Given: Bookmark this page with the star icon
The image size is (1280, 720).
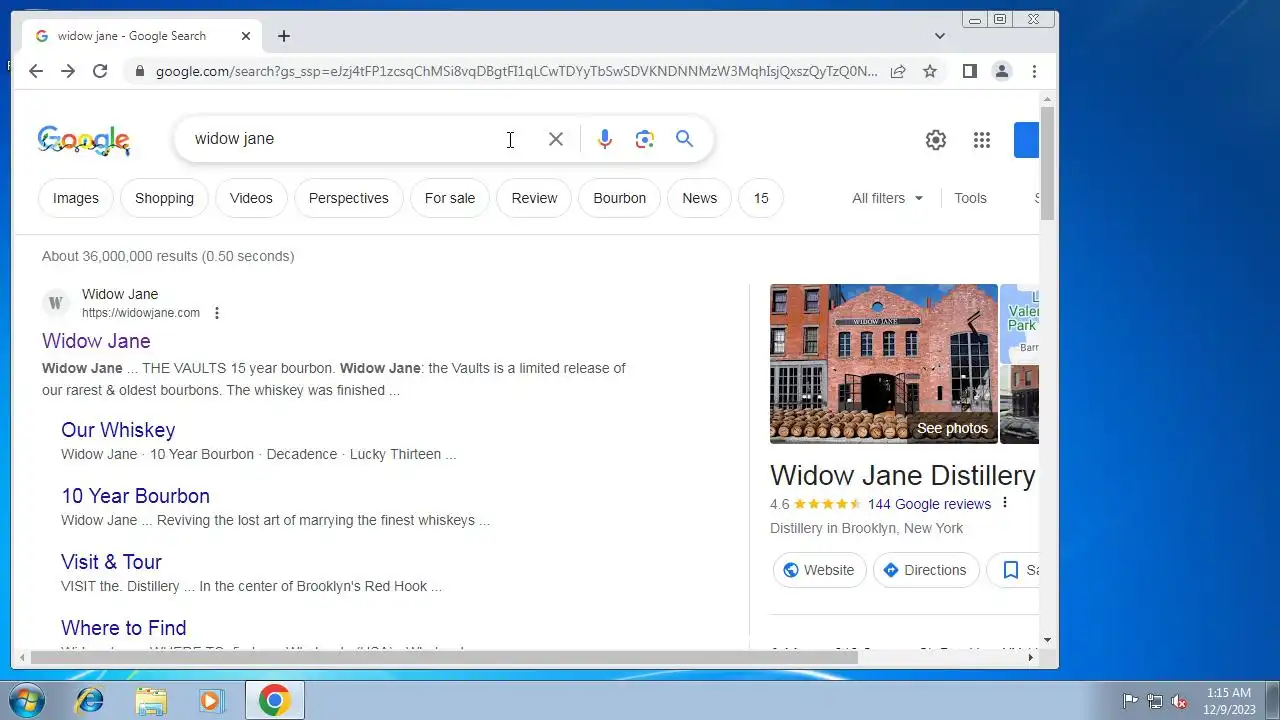Looking at the screenshot, I should (x=930, y=71).
